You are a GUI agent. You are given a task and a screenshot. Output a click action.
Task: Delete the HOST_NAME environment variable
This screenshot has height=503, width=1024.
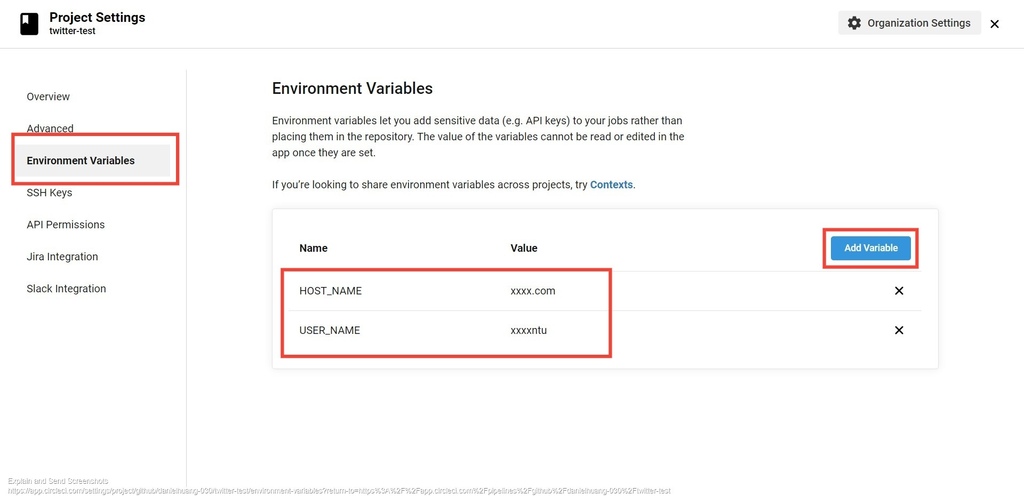899,291
